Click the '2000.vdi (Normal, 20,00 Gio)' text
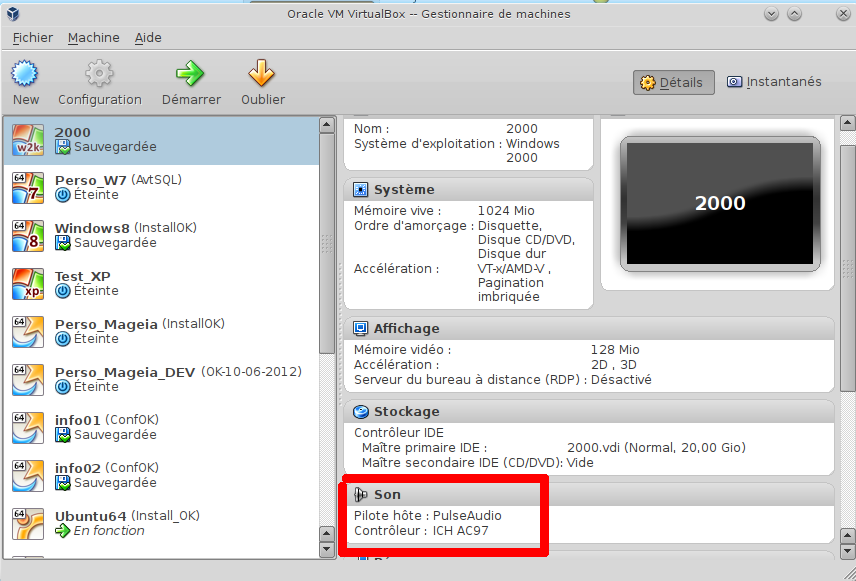Viewport: 856px width, 581px height. tap(656, 448)
